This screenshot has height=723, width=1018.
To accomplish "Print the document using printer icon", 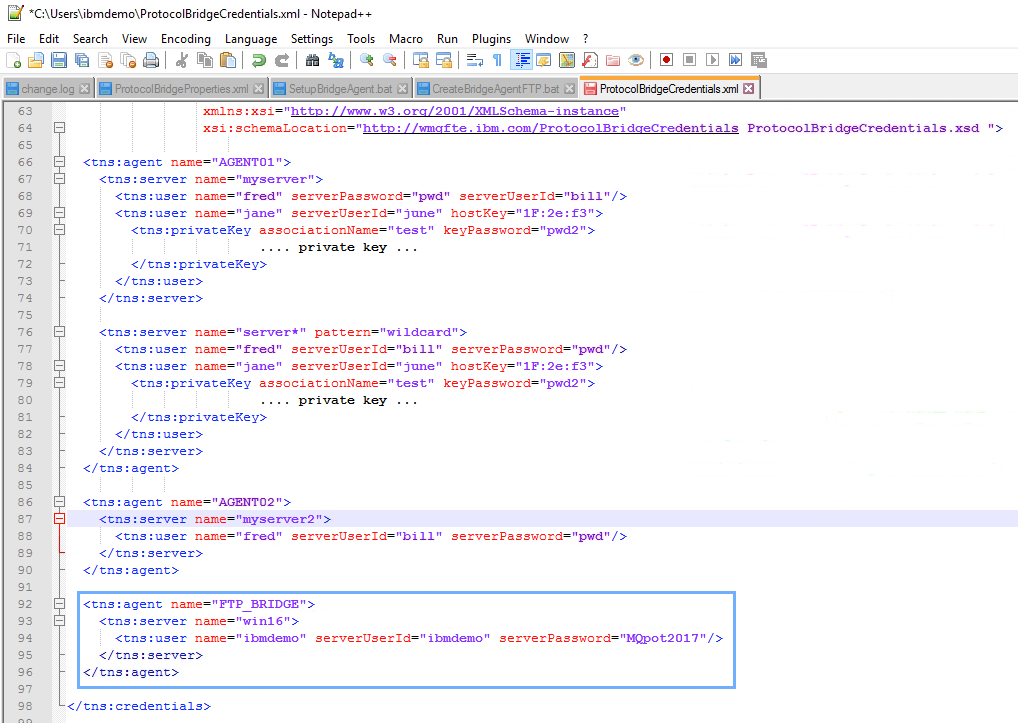I will coord(151,60).
